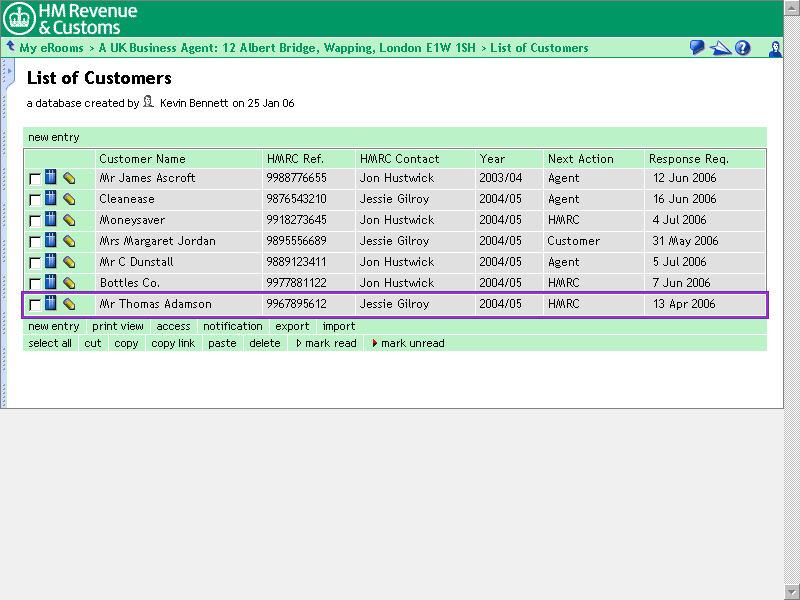Open blue entry icon for Cleanease

[x=51, y=199]
